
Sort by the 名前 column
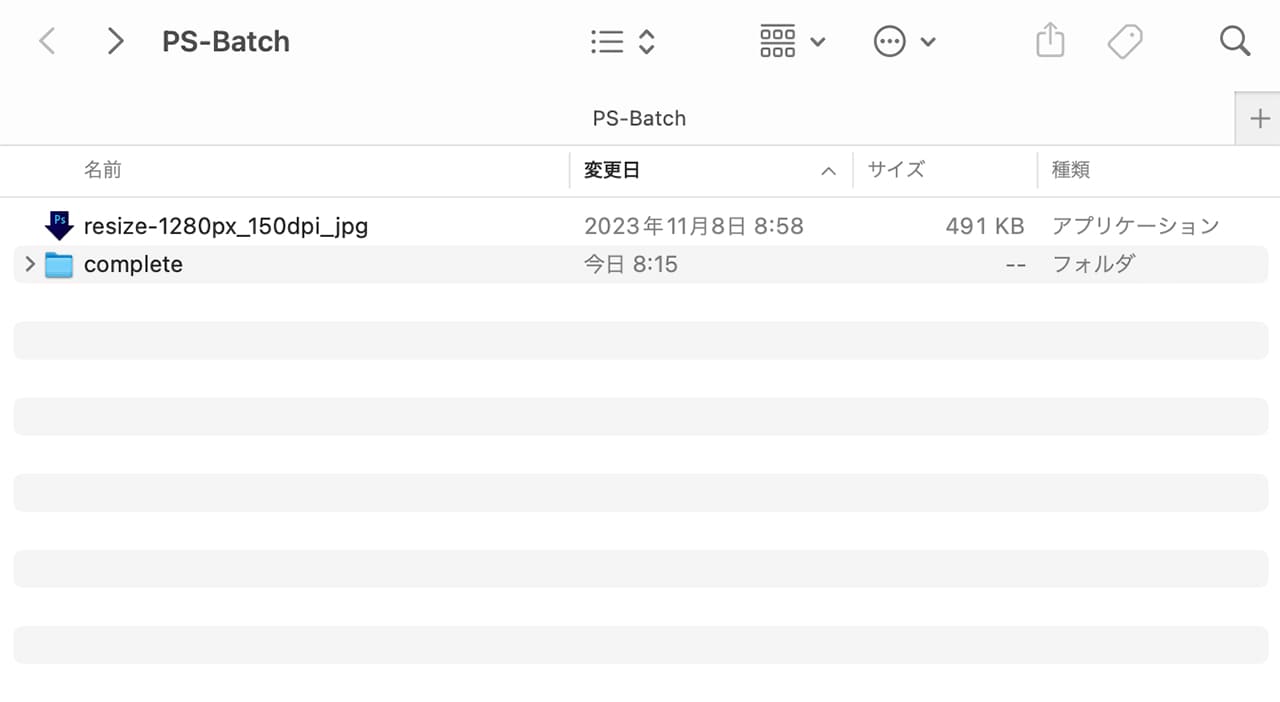tap(103, 171)
